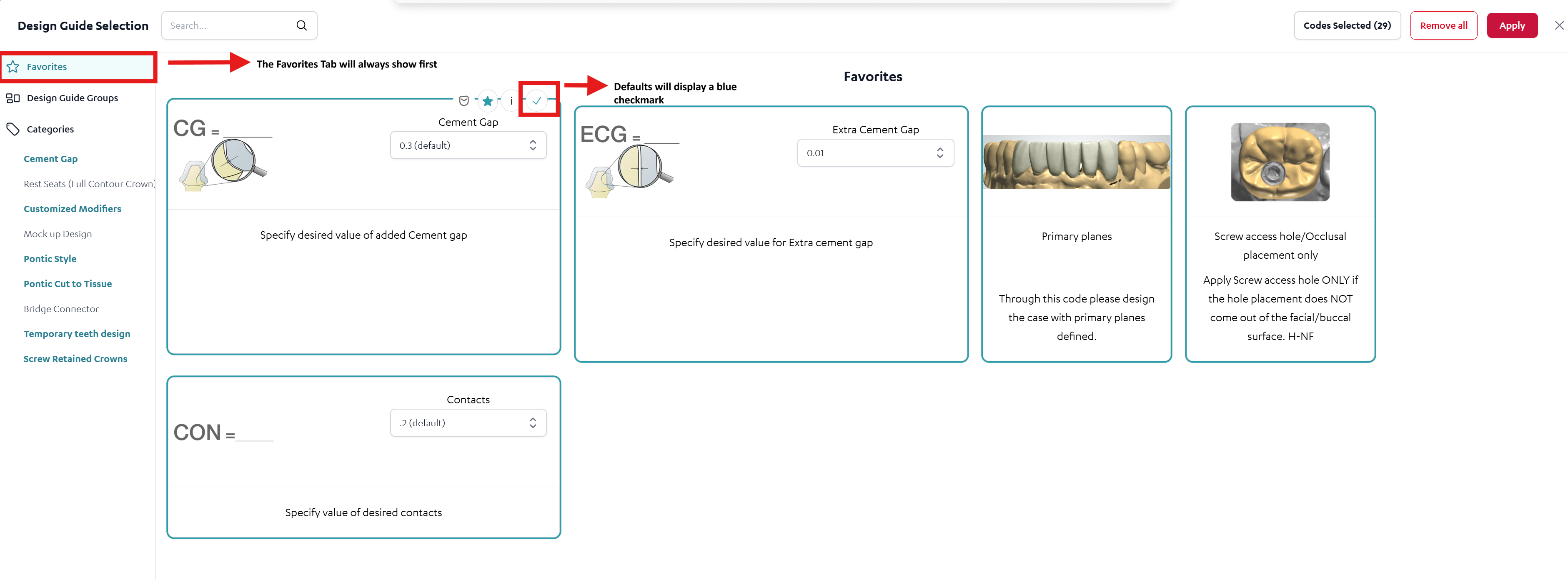Viewport: 1568px width, 580px height.
Task: Select Temporary teeth design category
Action: 77,333
